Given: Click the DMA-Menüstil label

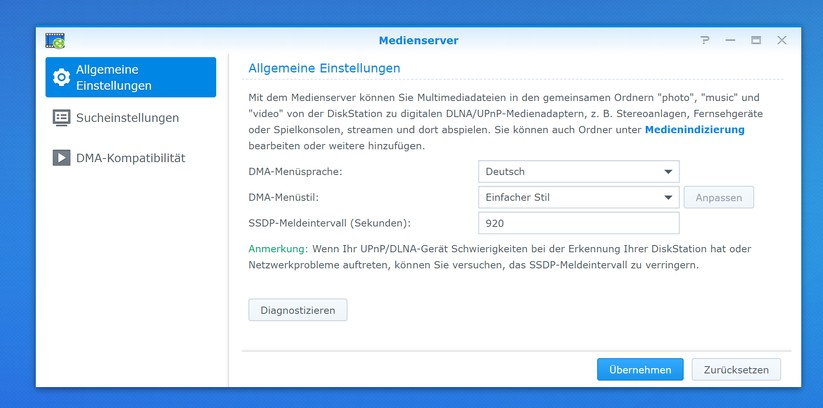Looking at the screenshot, I should pyautogui.click(x=283, y=197).
